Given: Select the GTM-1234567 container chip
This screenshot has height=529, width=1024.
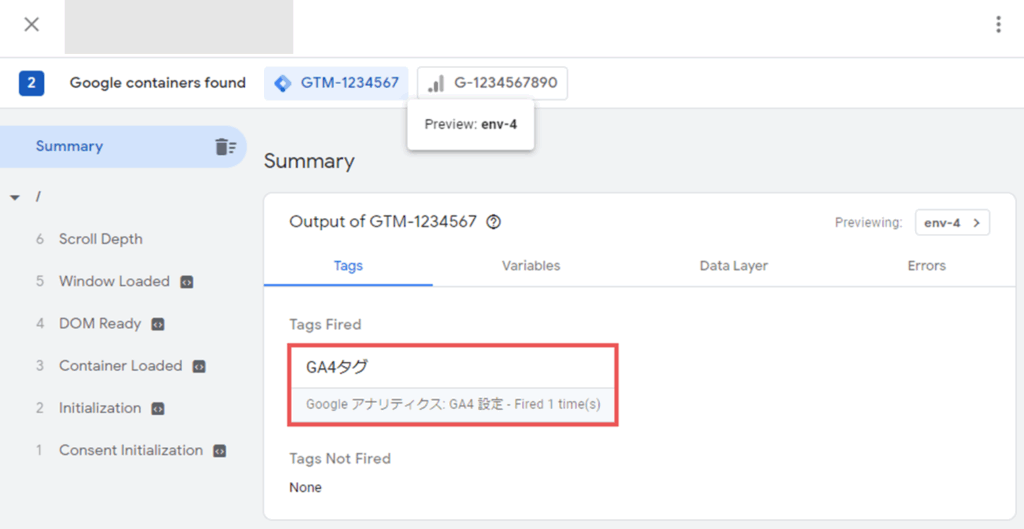Looking at the screenshot, I should point(336,84).
